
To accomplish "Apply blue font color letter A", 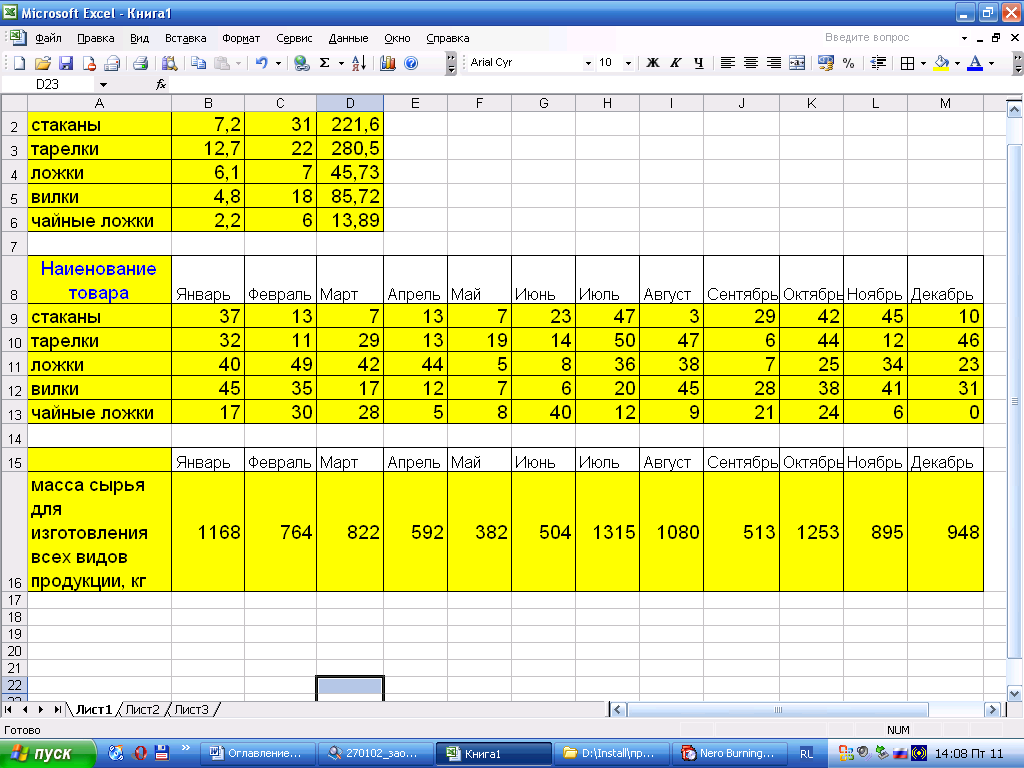I will pyautogui.click(x=975, y=63).
